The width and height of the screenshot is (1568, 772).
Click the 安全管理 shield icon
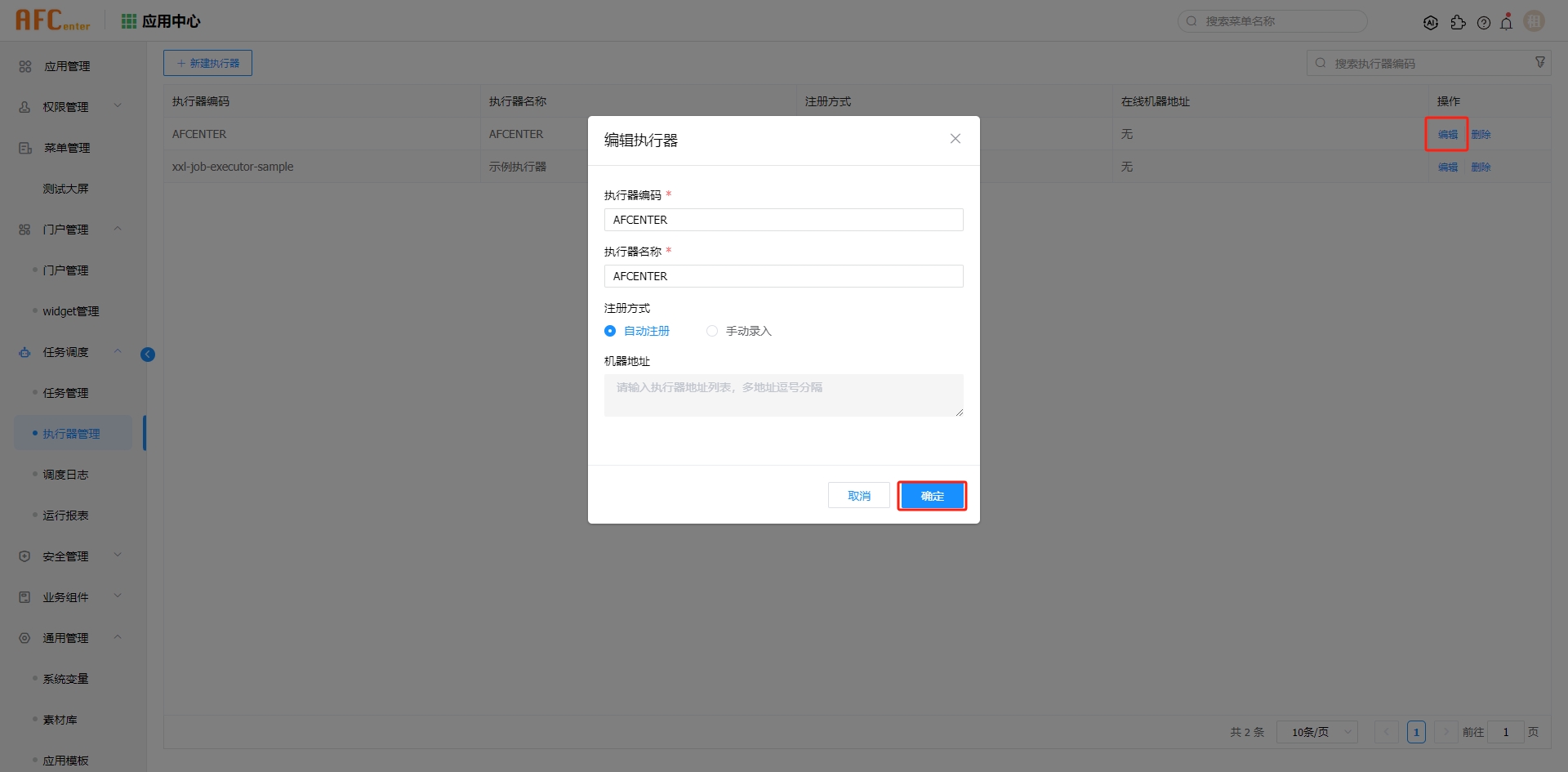tap(24, 556)
